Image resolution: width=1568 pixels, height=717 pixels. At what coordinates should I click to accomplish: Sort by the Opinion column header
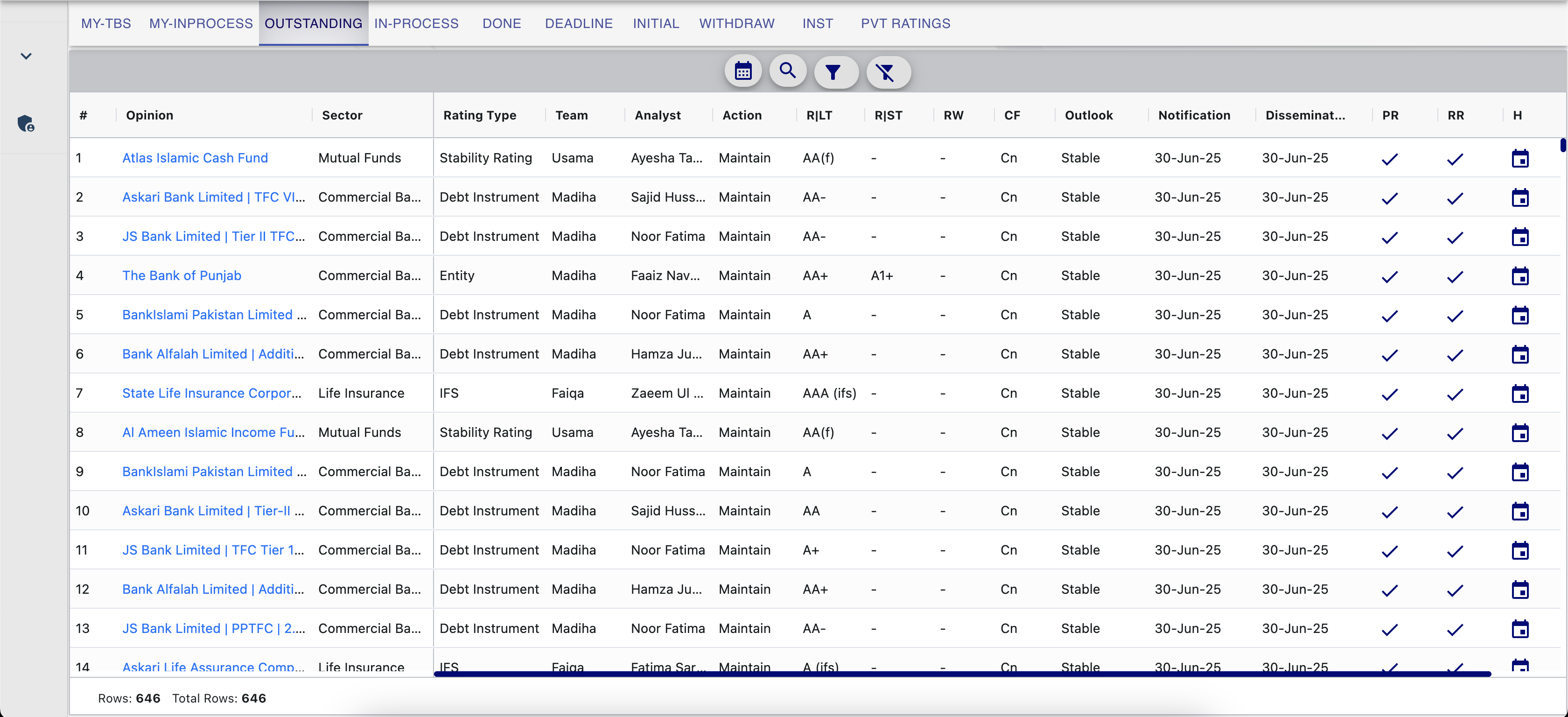pyautogui.click(x=150, y=115)
